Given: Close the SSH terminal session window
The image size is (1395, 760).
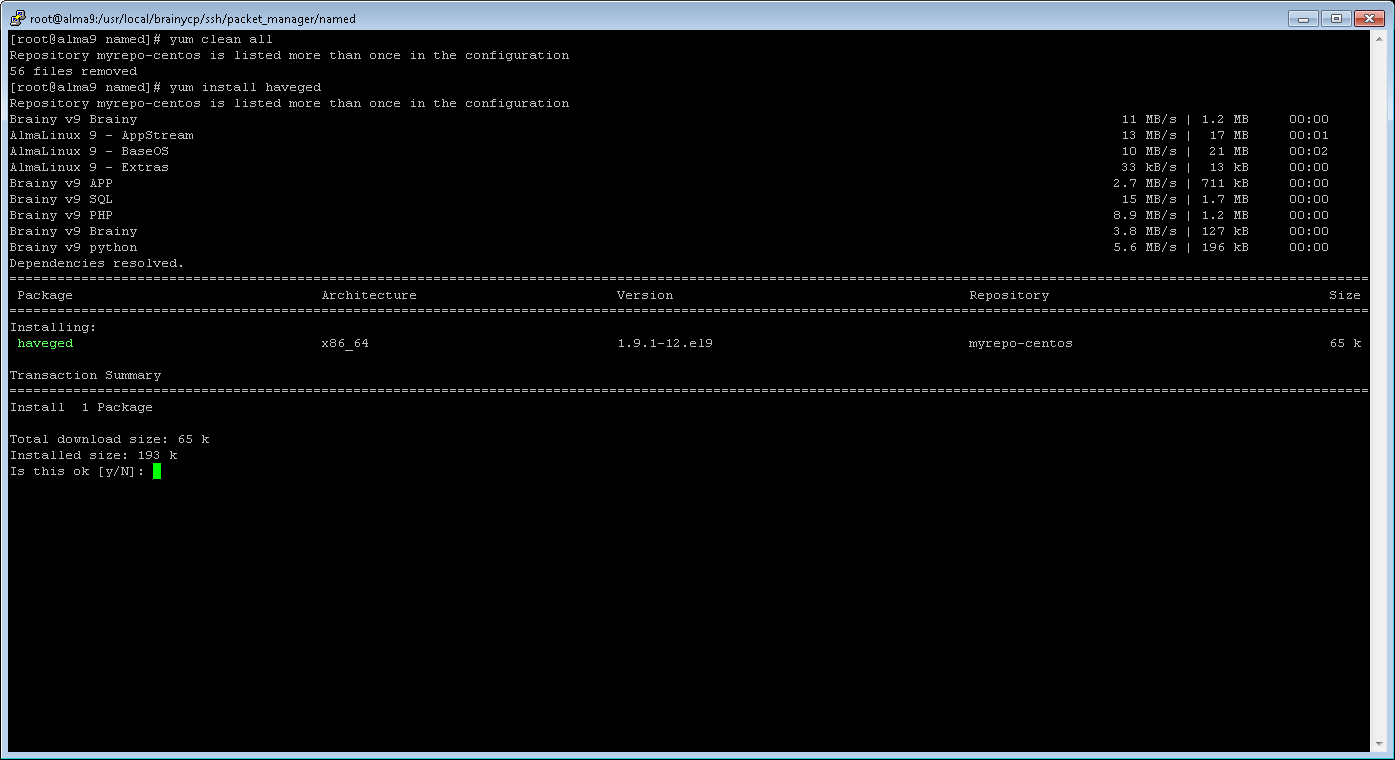Looking at the screenshot, I should [x=1370, y=18].
